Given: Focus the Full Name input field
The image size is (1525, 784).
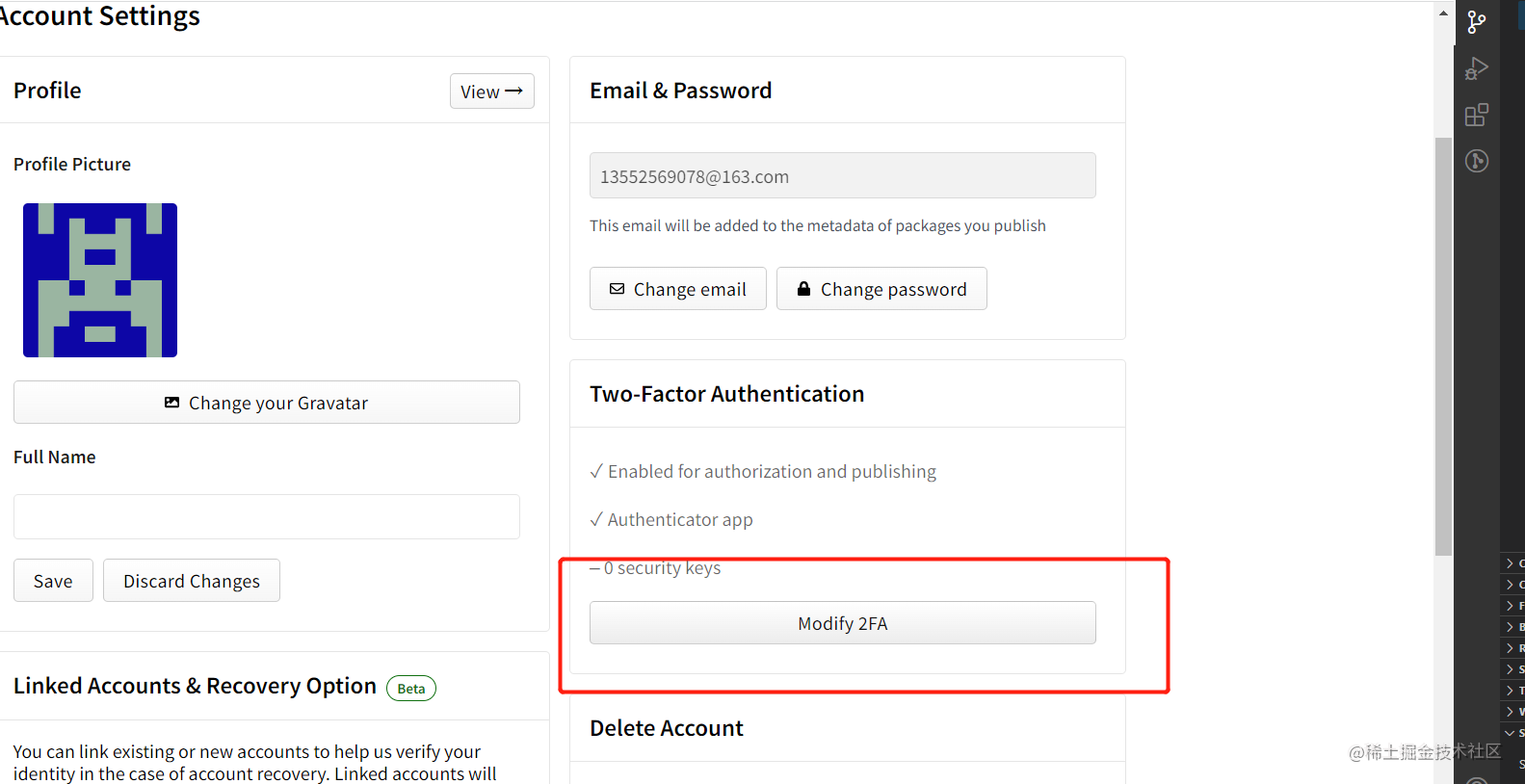Looking at the screenshot, I should 267,517.
